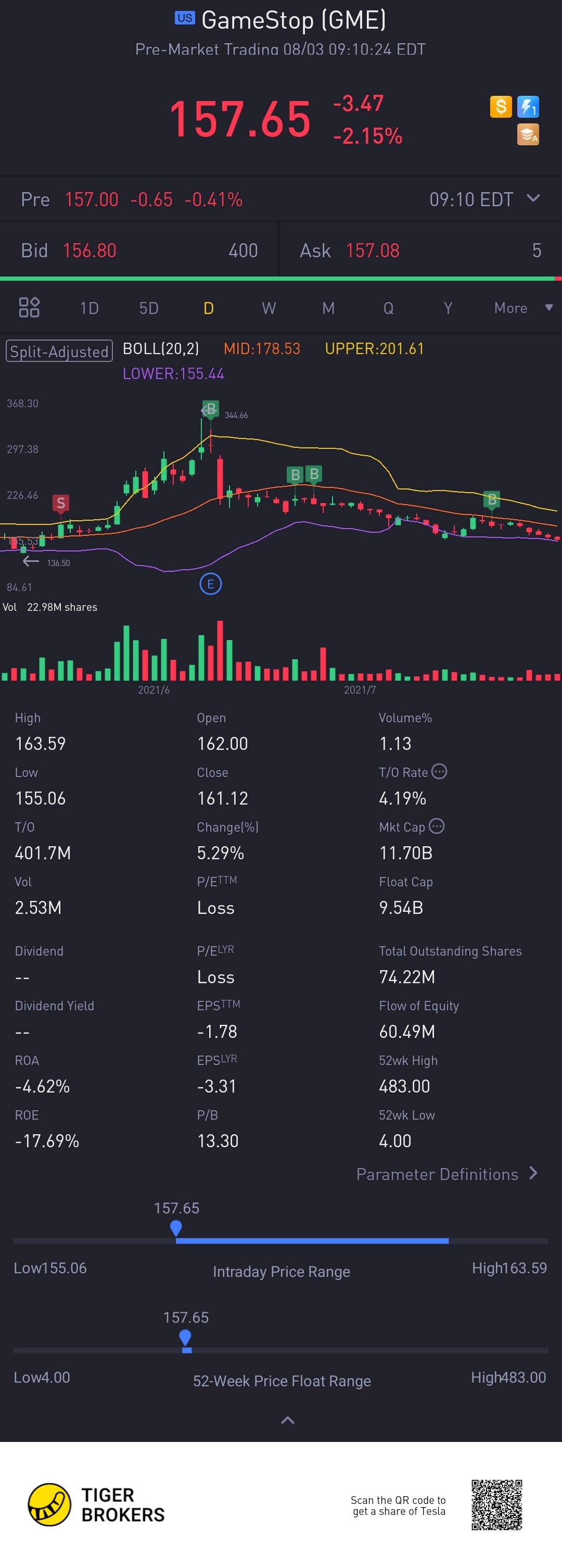This screenshot has height=1568, width=562.
Task: Tap the yellow dollar sign icon
Action: tap(501, 107)
